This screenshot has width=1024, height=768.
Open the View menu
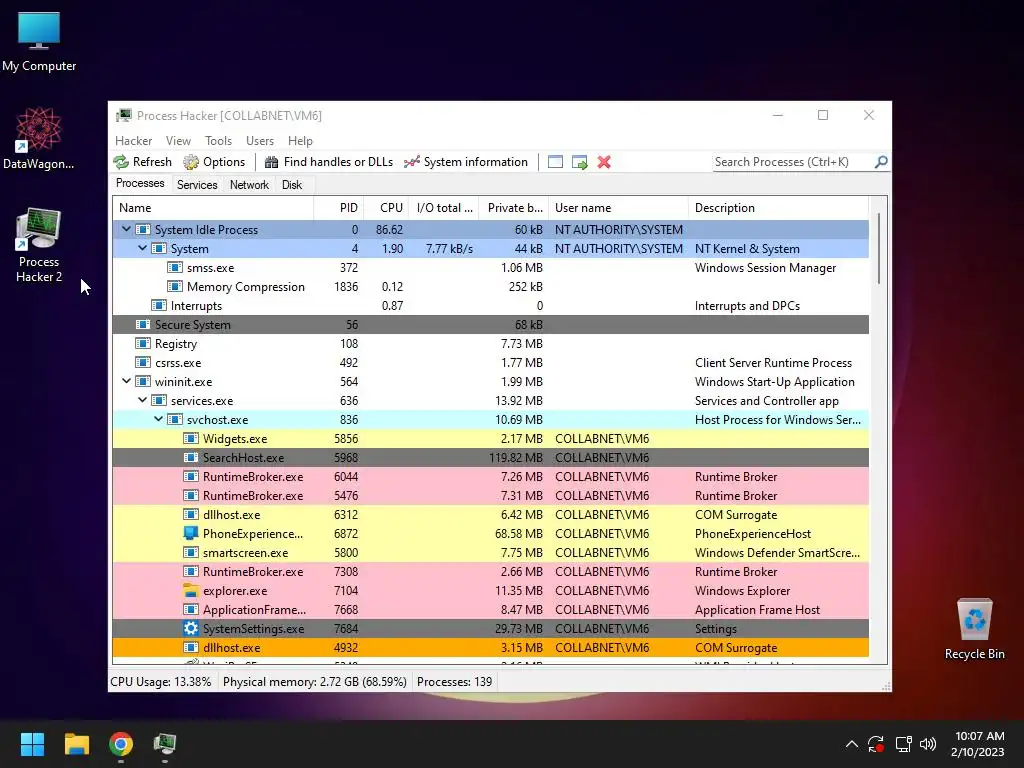pyautogui.click(x=178, y=140)
